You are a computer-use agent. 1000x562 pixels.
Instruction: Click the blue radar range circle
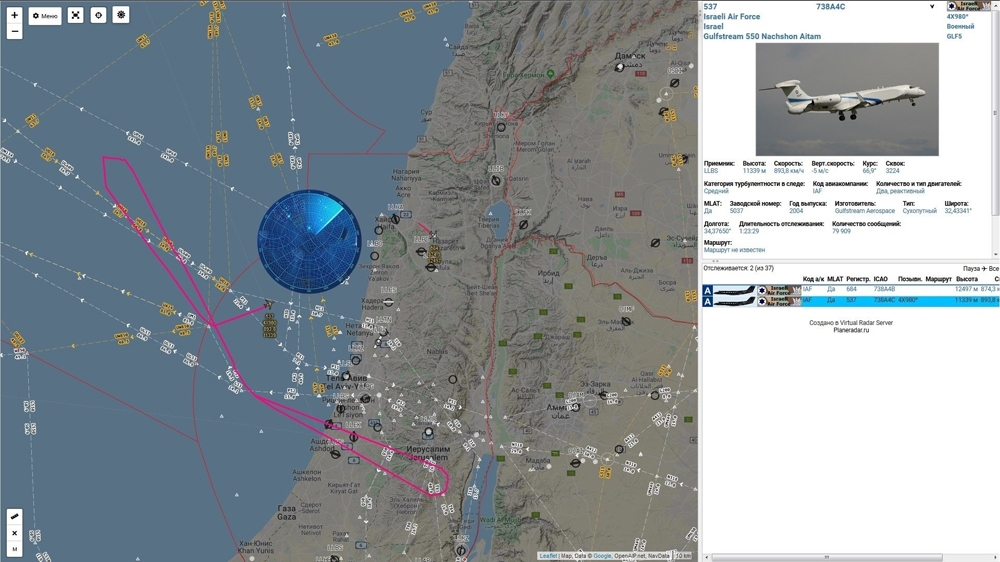pos(309,241)
